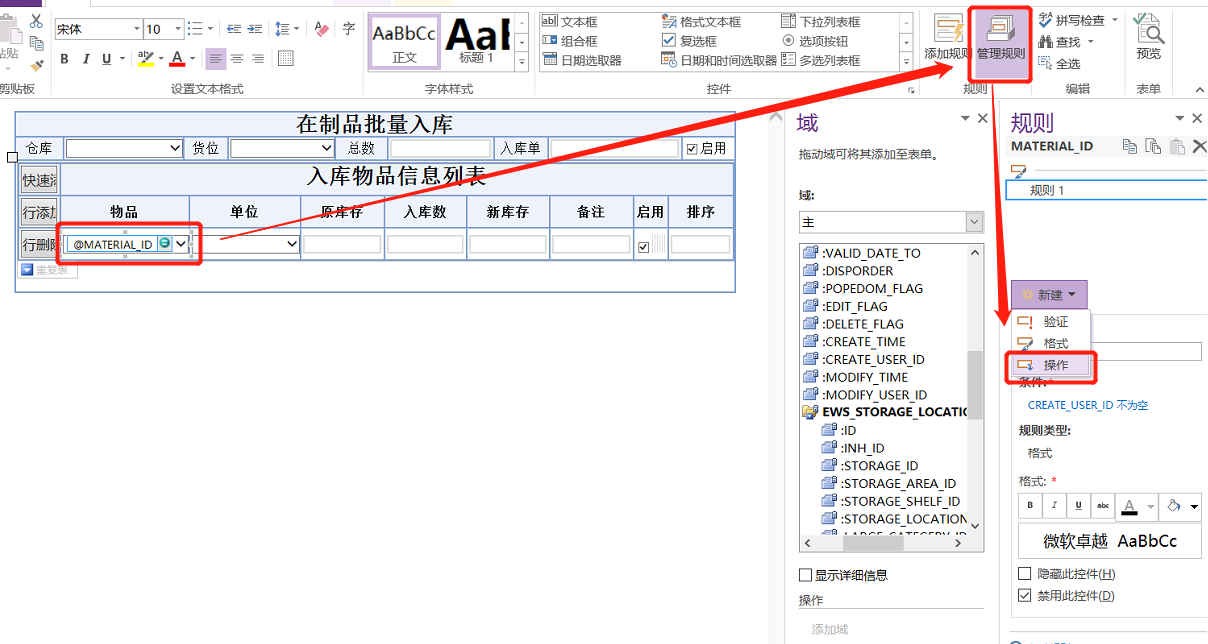Decrease paragraph indent
Image resolution: width=1208 pixels, height=644 pixels.
pyautogui.click(x=232, y=29)
